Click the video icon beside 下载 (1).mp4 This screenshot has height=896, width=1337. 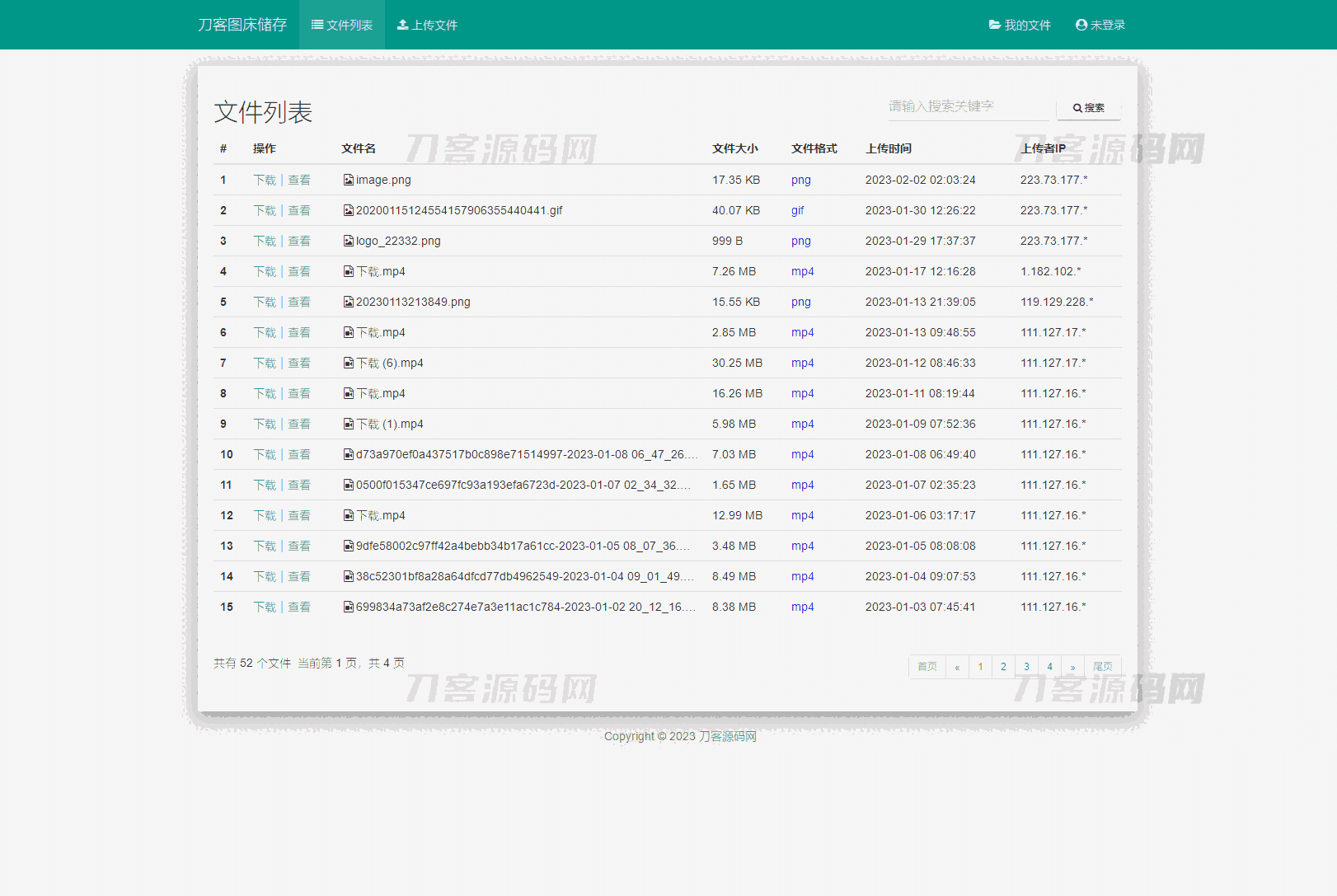pyautogui.click(x=349, y=424)
